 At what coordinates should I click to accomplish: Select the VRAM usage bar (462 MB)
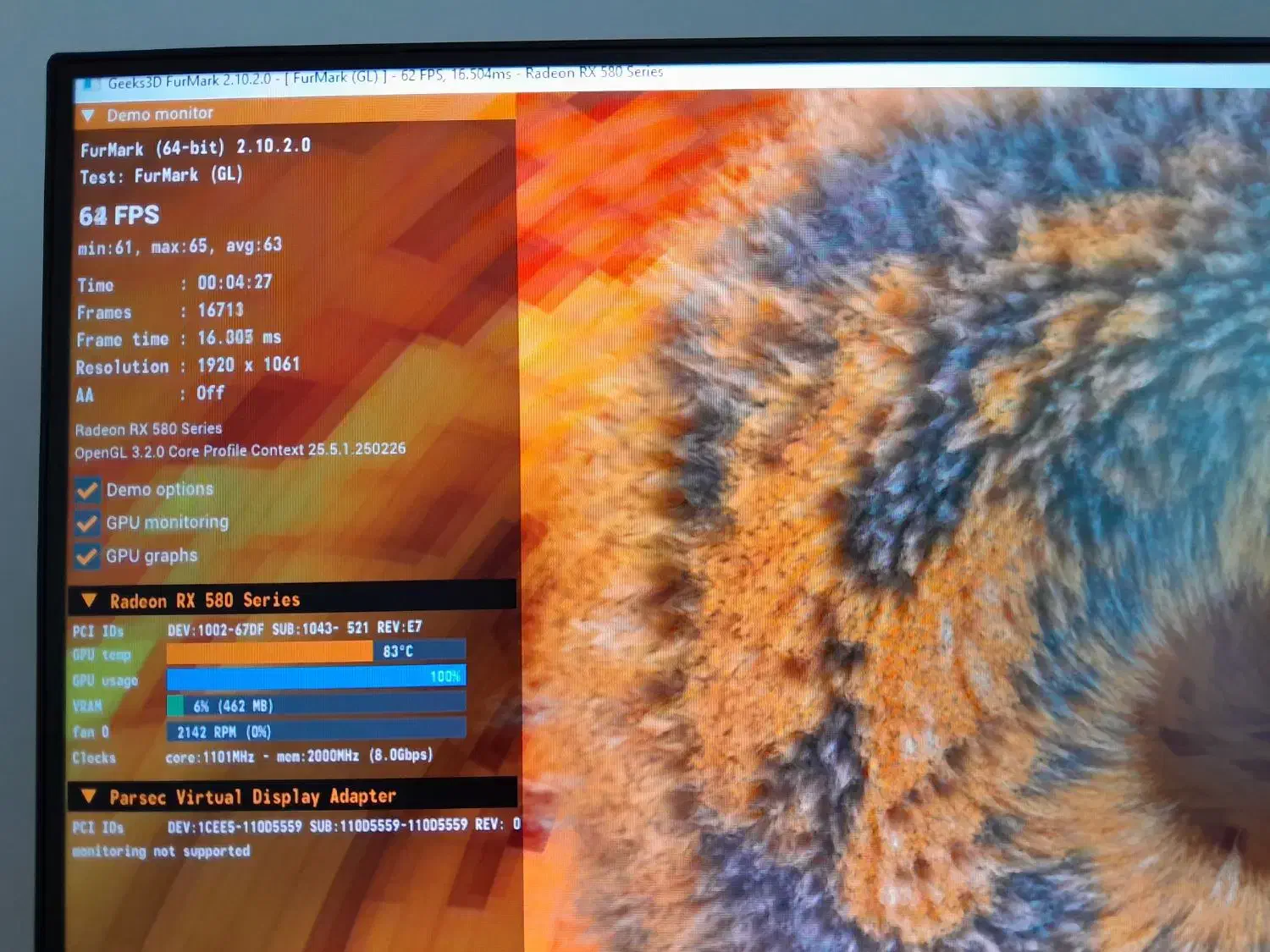[315, 705]
